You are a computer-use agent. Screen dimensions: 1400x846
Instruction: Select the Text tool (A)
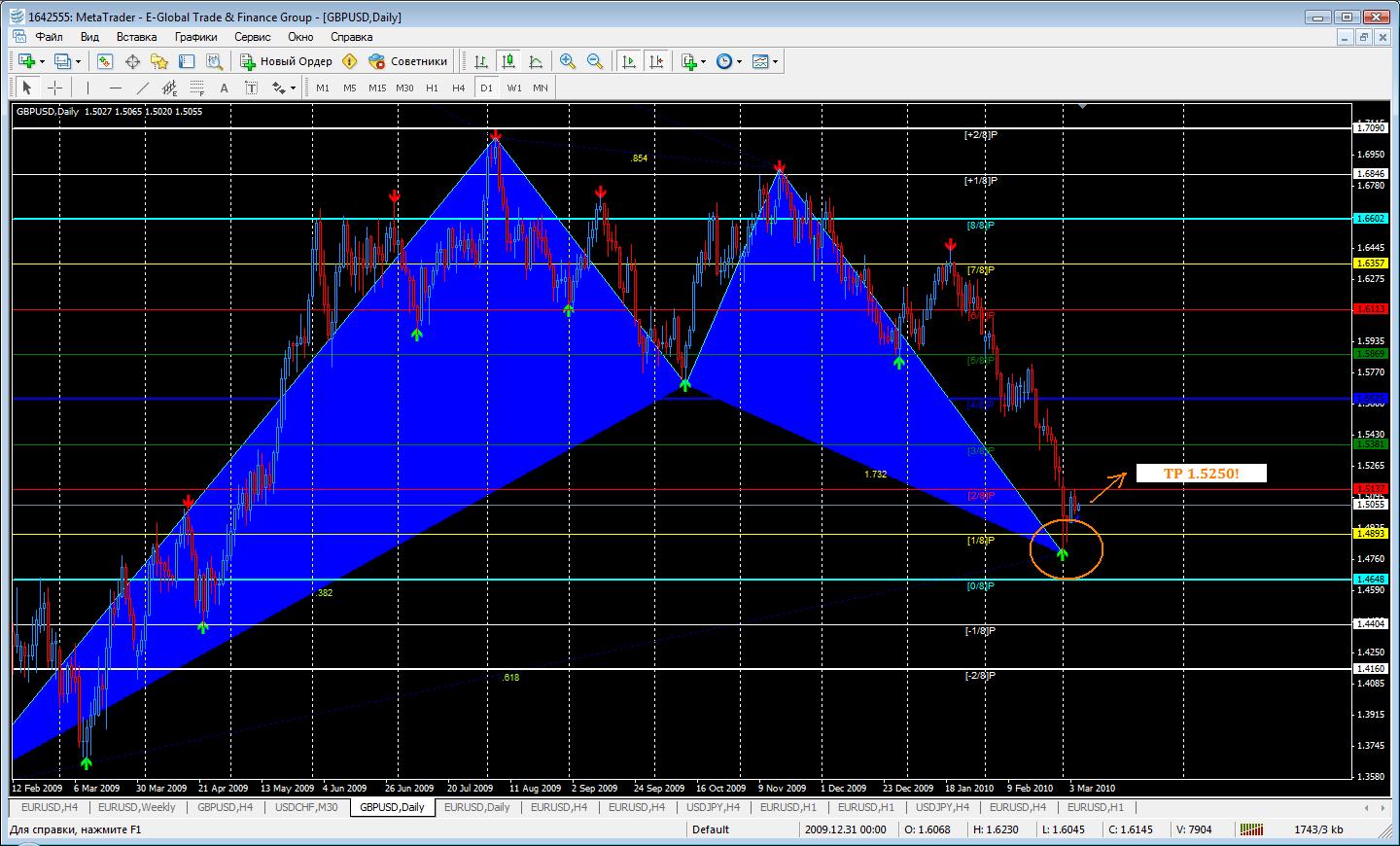(224, 88)
